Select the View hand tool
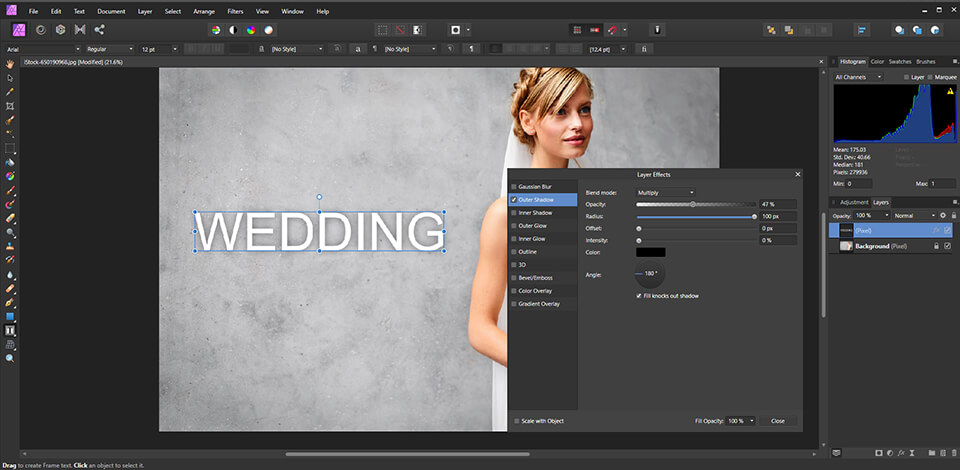 (x=10, y=64)
